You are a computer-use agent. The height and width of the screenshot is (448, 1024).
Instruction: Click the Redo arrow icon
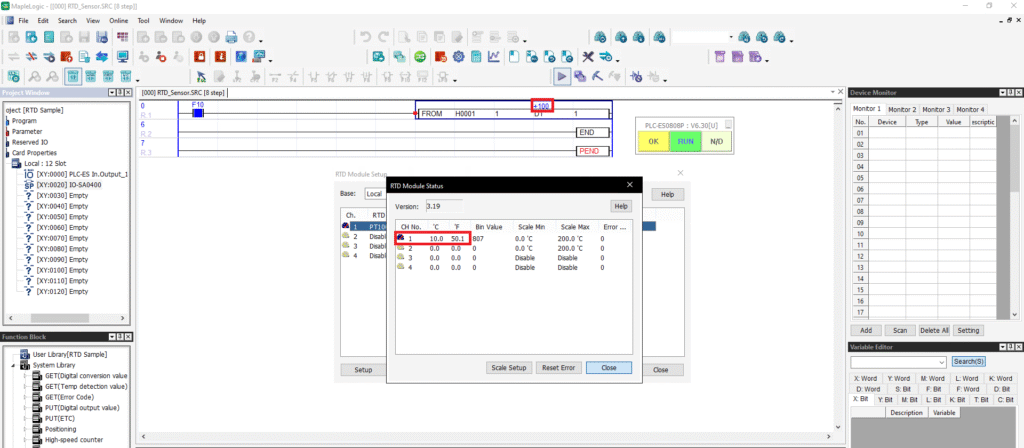[383, 37]
